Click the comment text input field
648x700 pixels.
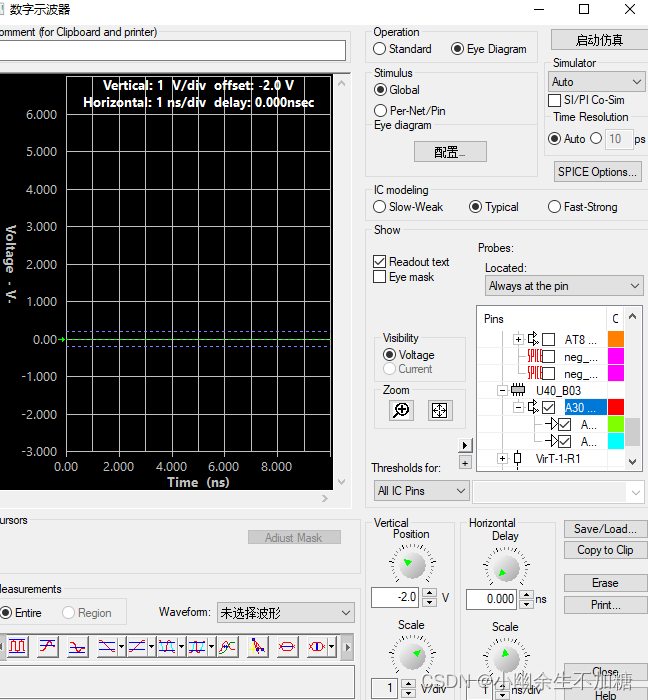(x=172, y=50)
